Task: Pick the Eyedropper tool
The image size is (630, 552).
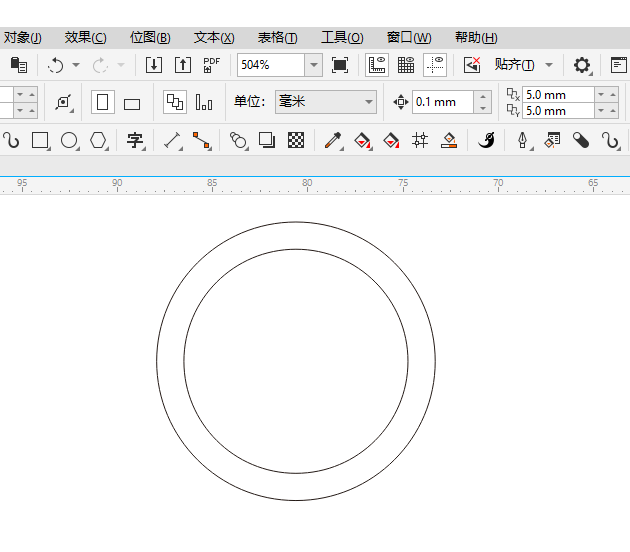Action: pos(333,140)
